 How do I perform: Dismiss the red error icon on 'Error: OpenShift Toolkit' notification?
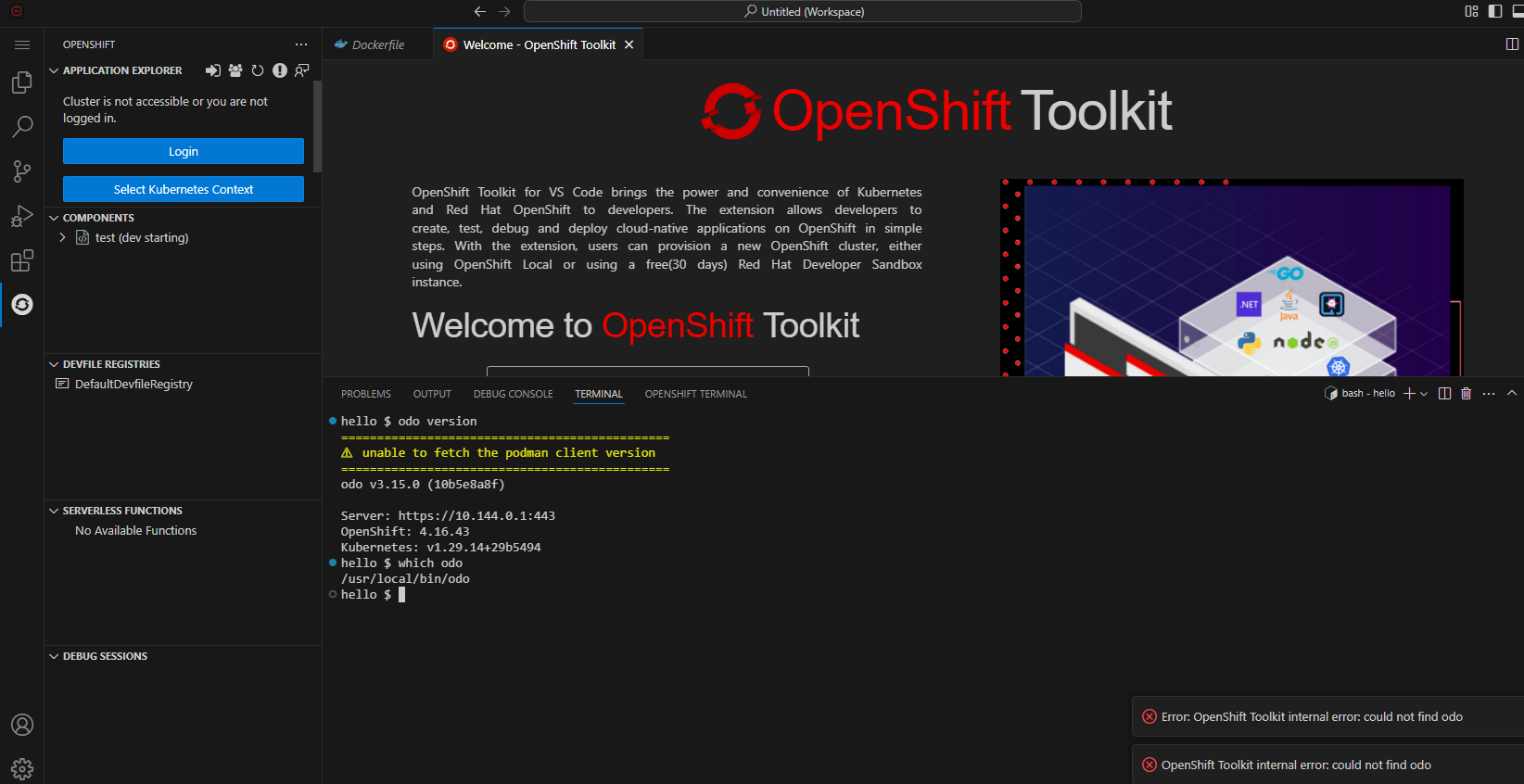click(1149, 716)
